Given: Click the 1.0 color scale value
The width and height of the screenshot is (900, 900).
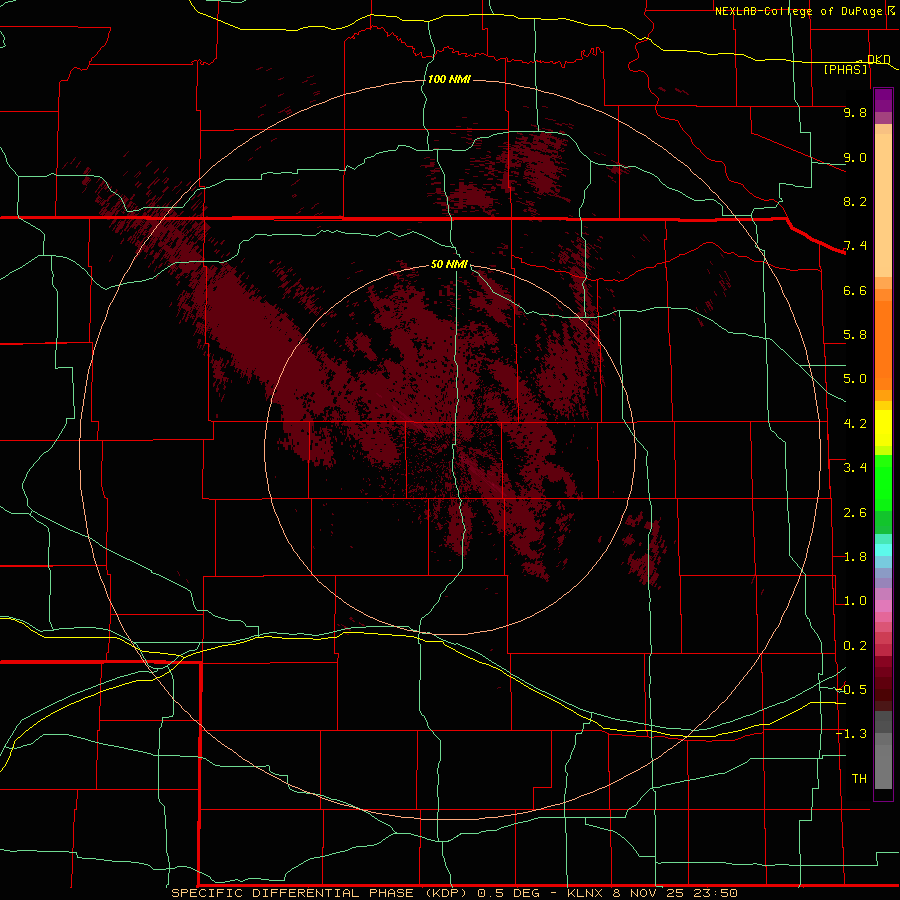Looking at the screenshot, I should coord(855,601).
